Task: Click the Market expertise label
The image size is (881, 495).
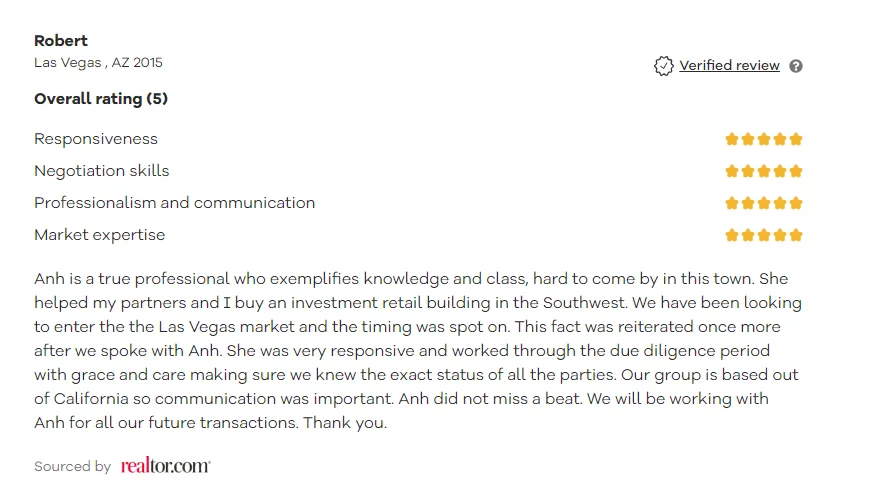Action: [99, 235]
